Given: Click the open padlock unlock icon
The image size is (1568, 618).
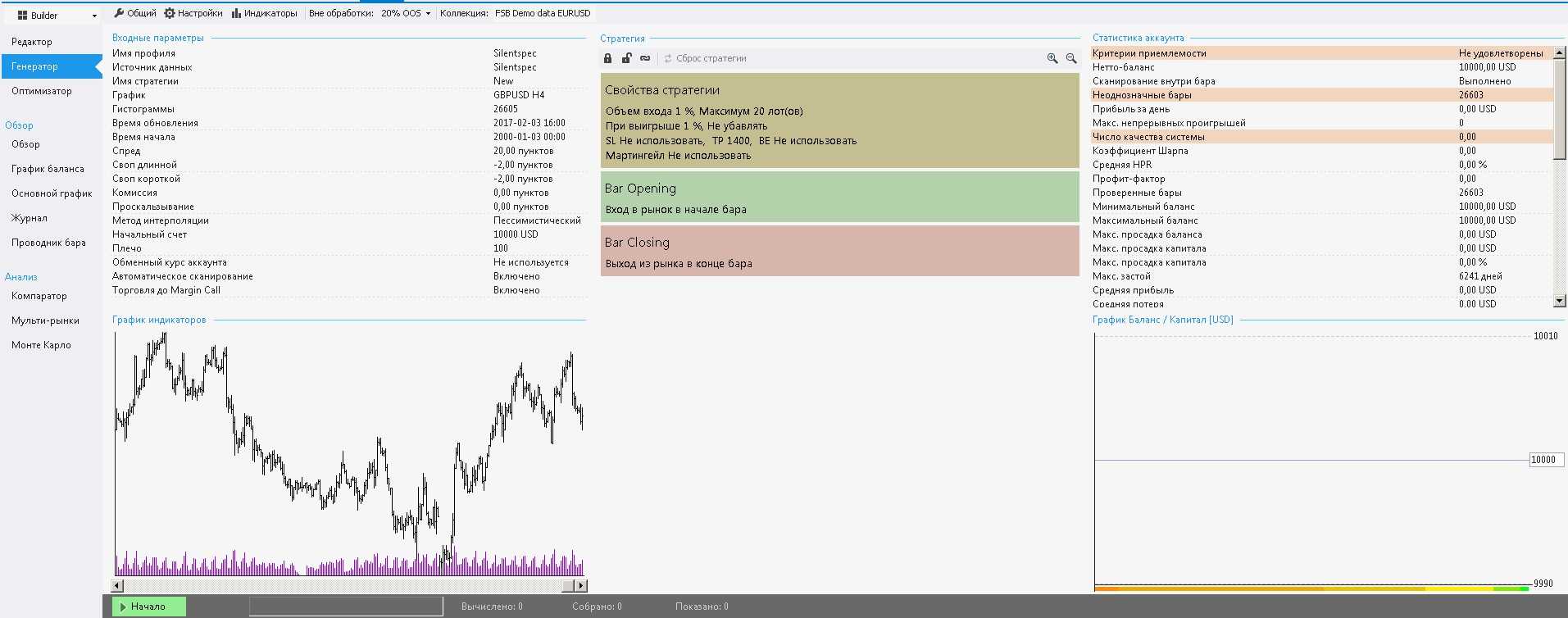Looking at the screenshot, I should [x=626, y=58].
